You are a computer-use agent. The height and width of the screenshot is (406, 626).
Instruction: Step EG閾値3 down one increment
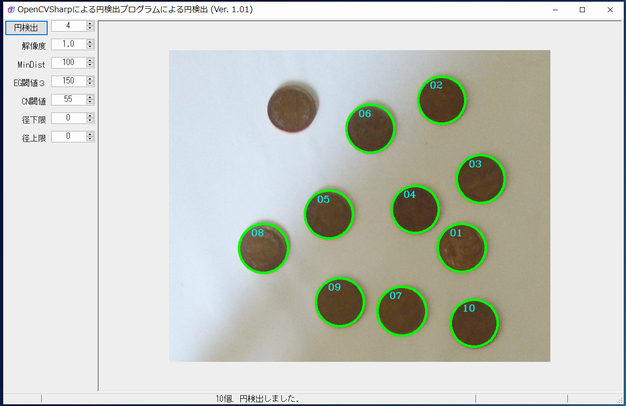pyautogui.click(x=90, y=83)
